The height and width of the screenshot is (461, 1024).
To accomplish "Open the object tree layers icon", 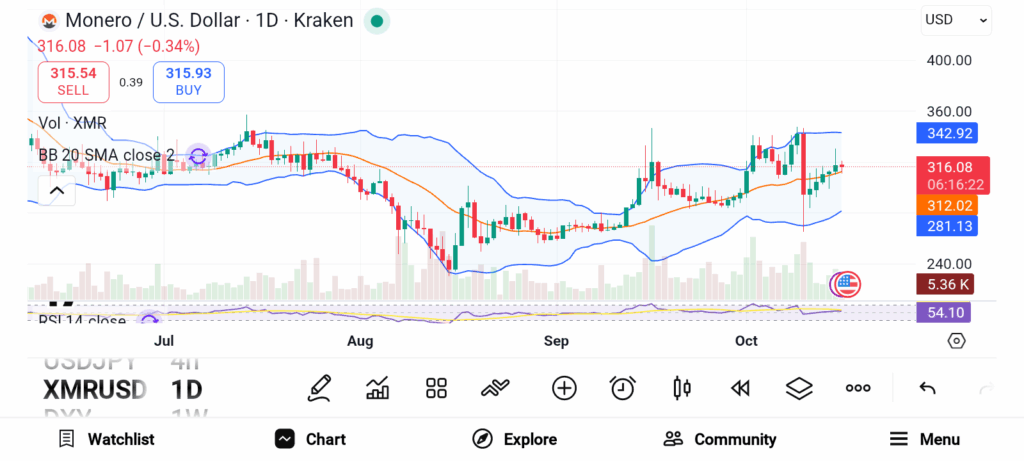I will [x=798, y=388].
